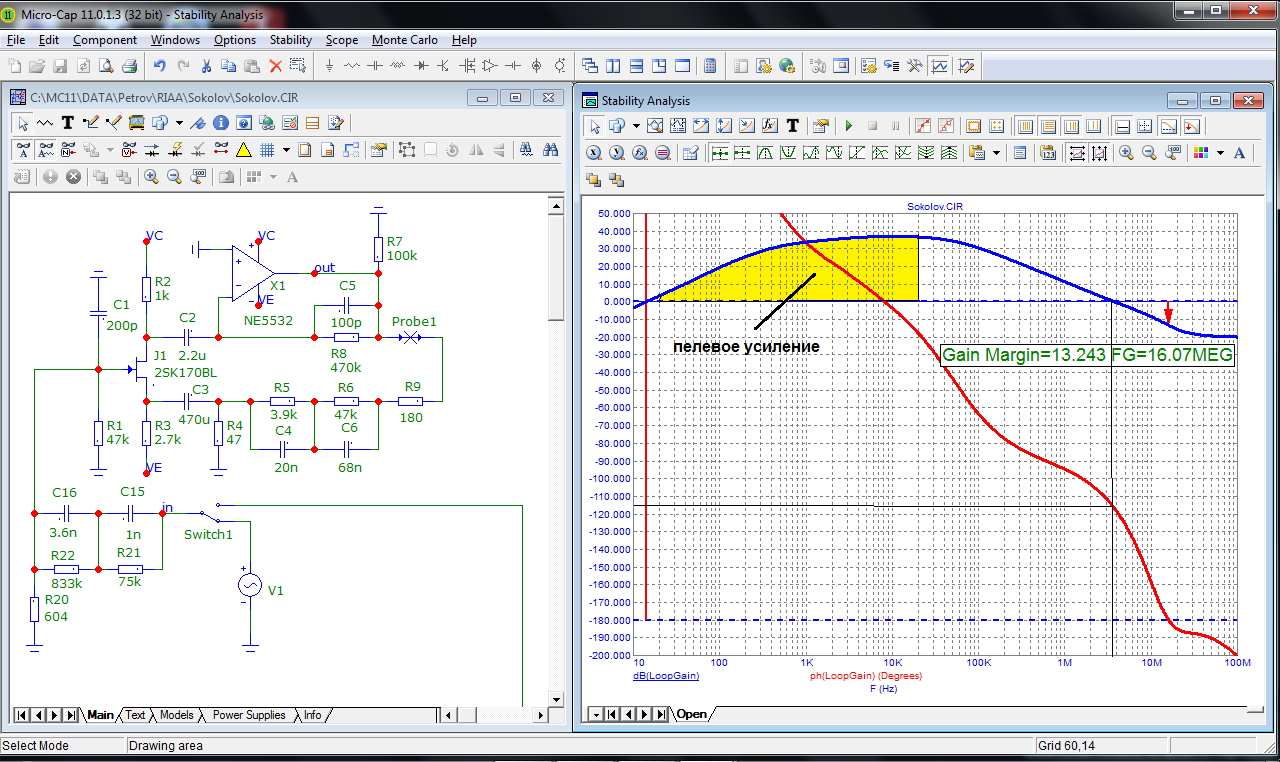This screenshot has width=1280, height=762.
Task: Open the calculator icon in main toolbar
Action: point(710,66)
